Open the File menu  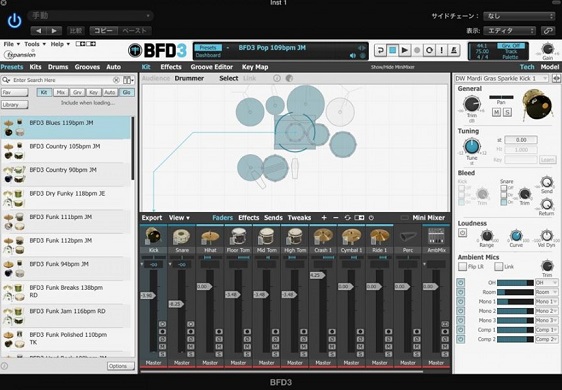(11, 44)
